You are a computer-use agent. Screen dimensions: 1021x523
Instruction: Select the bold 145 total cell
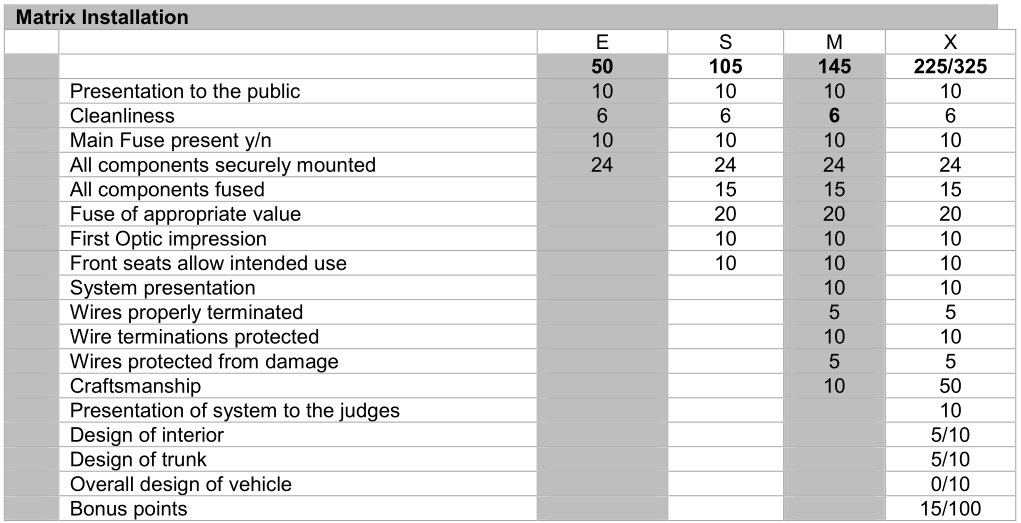click(834, 67)
